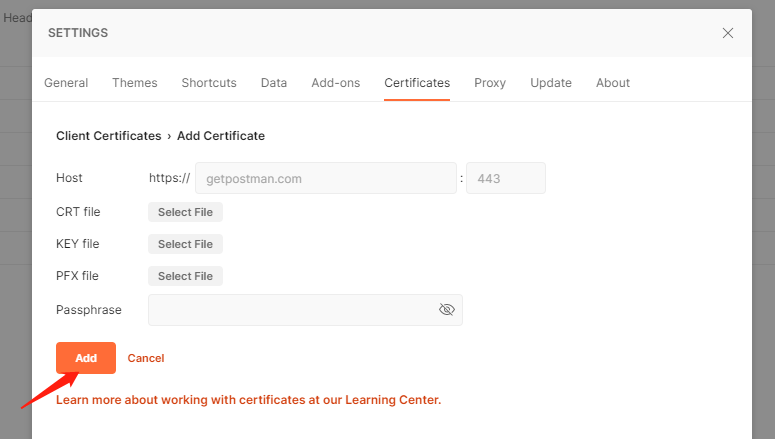Show the About tab
Viewport: 775px width, 439px height.
coord(613,83)
